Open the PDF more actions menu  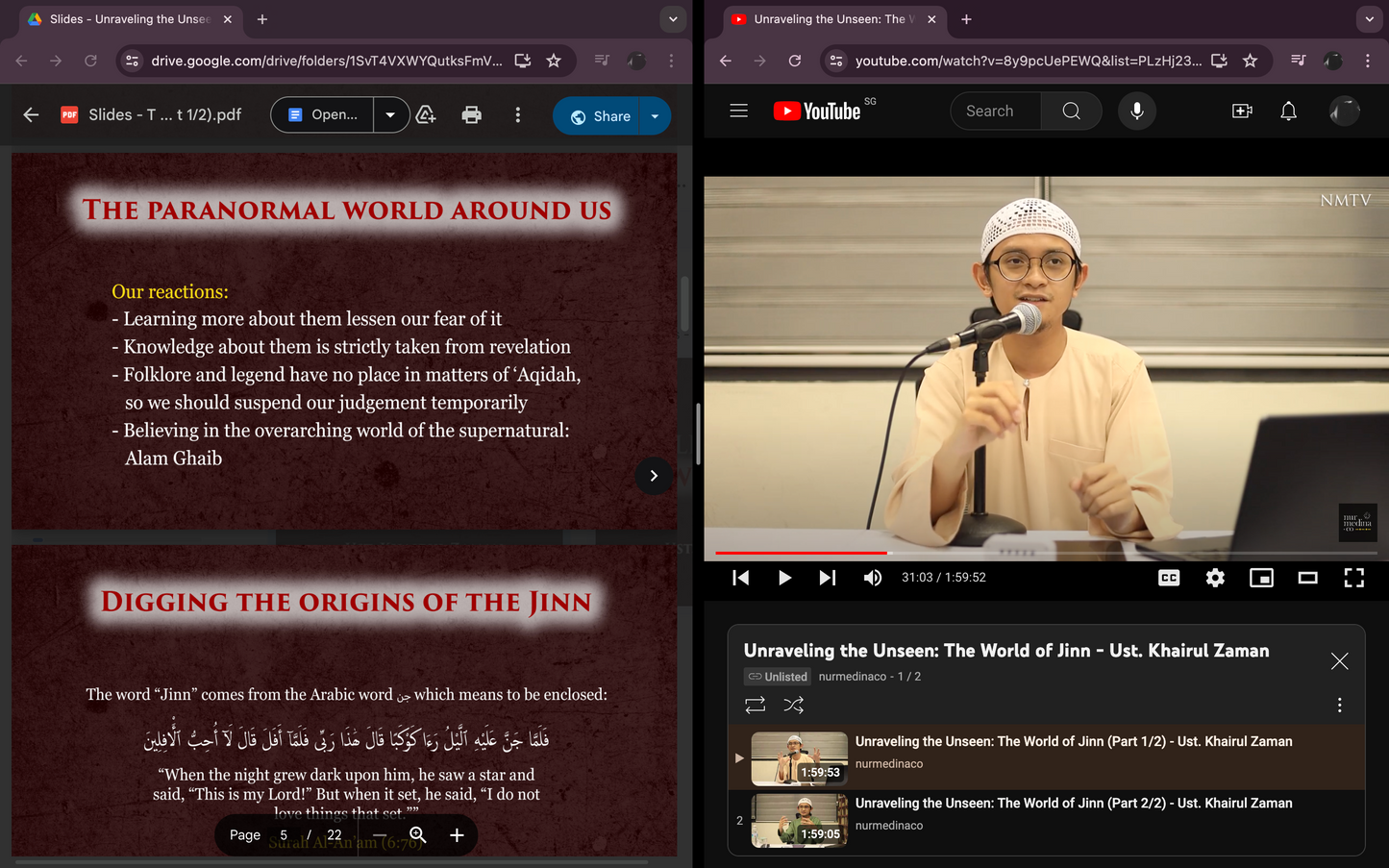coord(517,115)
